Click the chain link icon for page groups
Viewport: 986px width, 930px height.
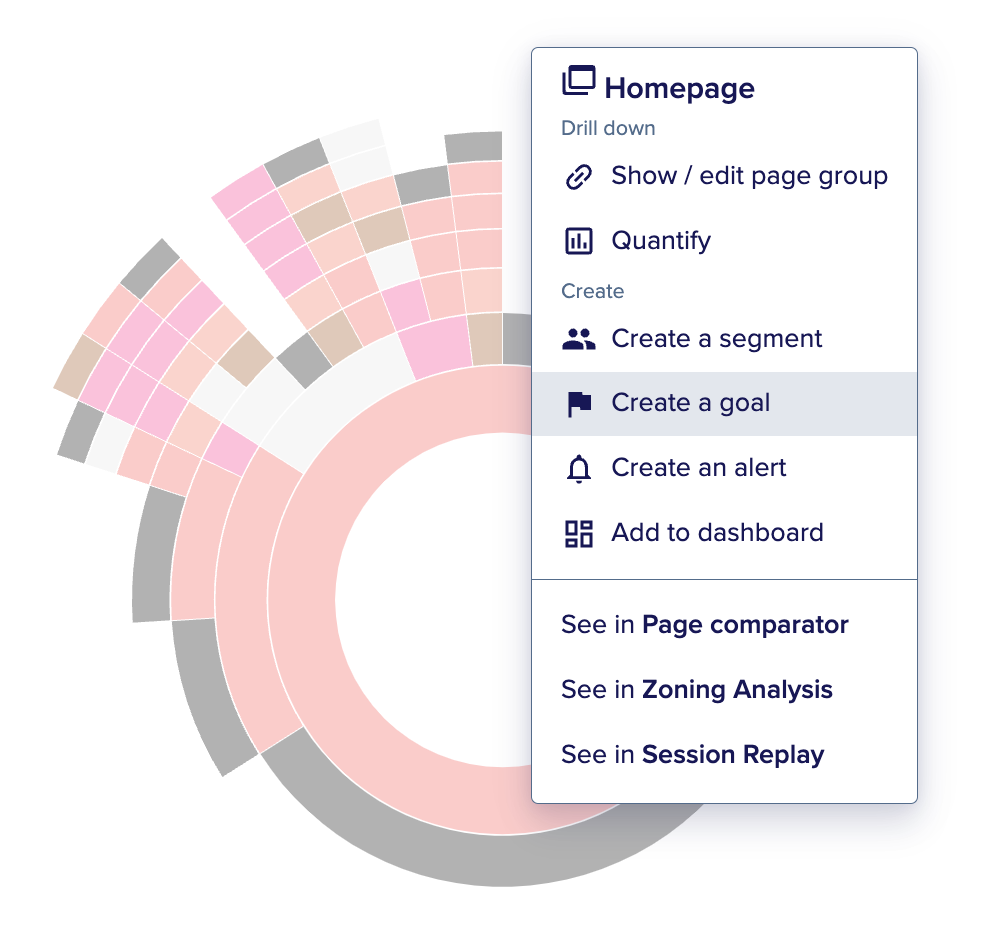[579, 176]
